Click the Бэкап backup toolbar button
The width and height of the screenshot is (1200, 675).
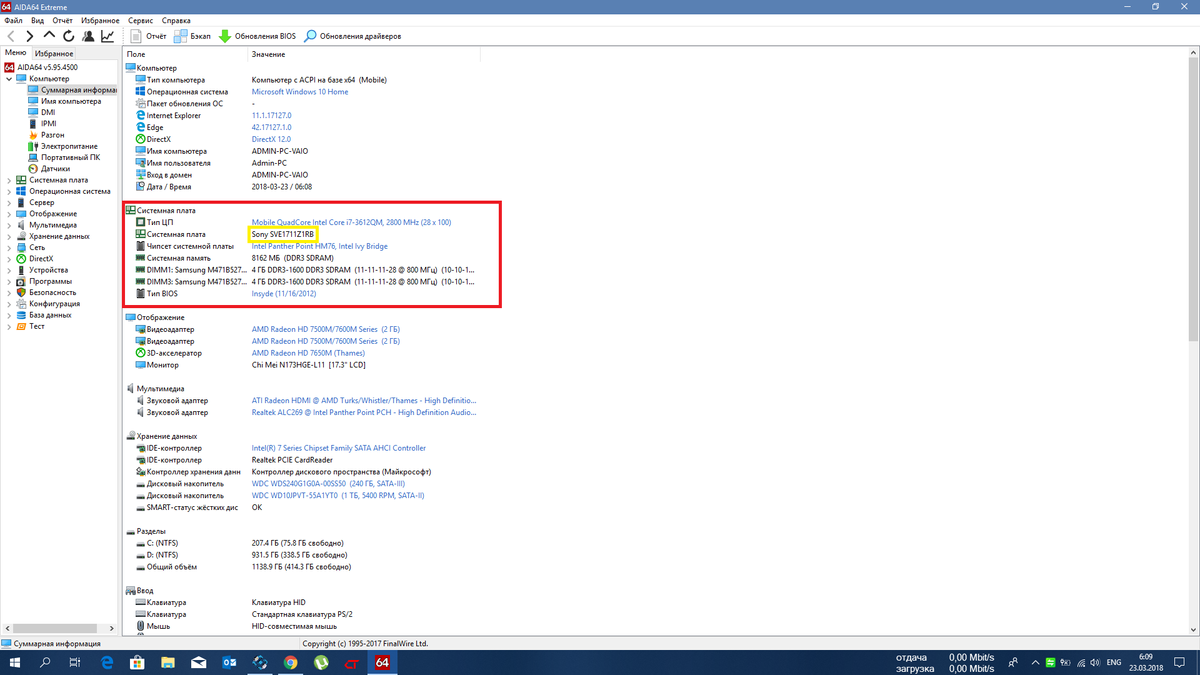click(x=192, y=36)
